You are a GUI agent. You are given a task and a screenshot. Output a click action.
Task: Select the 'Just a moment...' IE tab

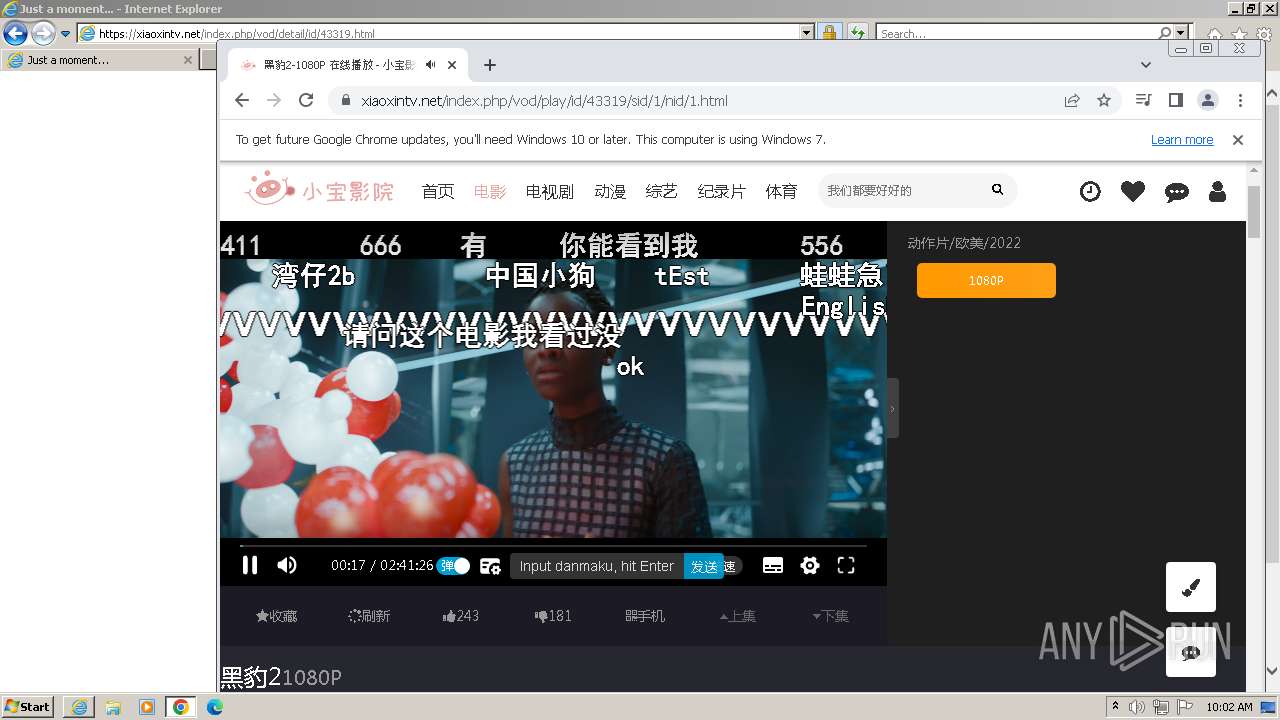point(99,60)
